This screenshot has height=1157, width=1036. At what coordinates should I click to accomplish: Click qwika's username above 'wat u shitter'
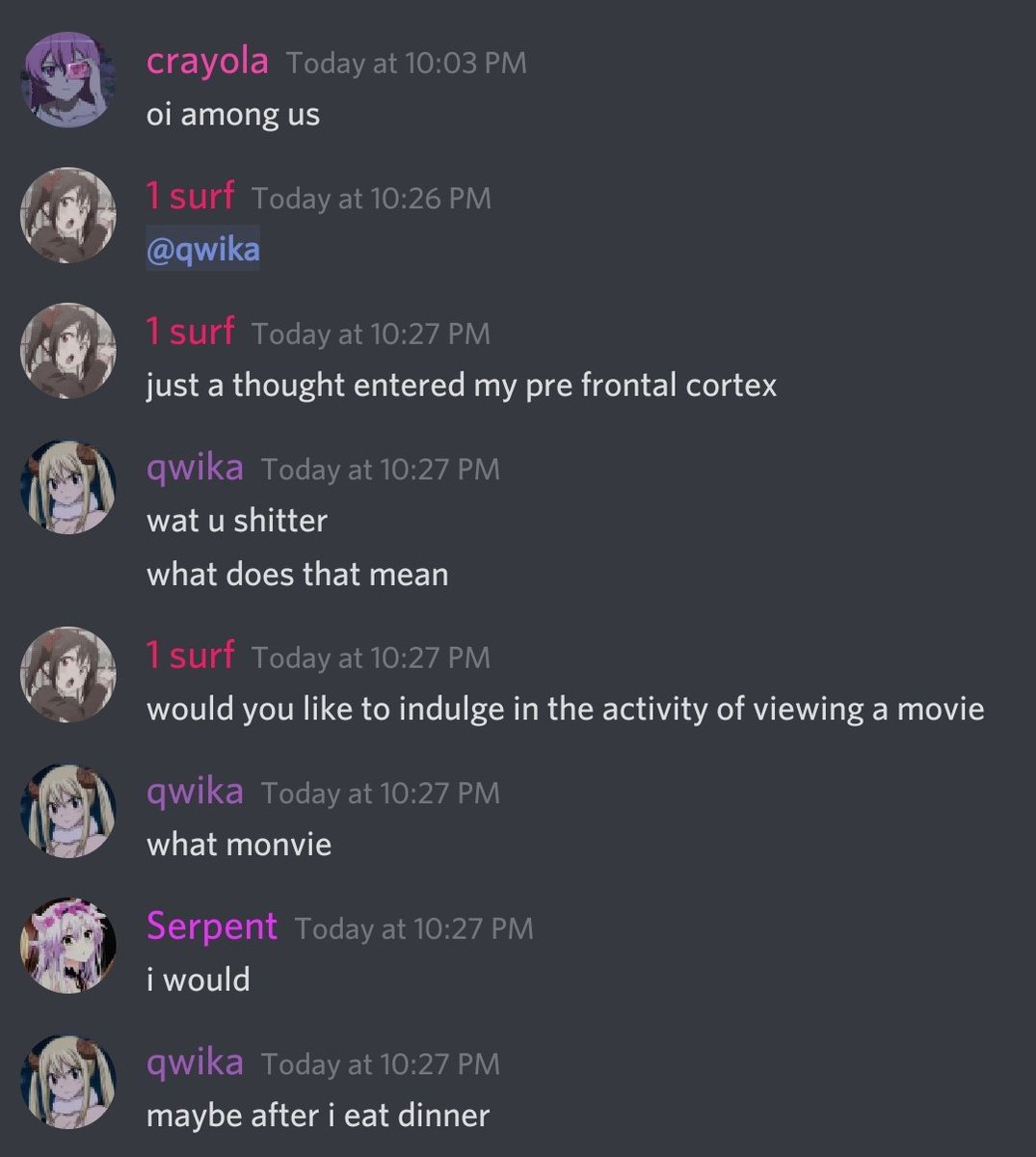coord(195,469)
